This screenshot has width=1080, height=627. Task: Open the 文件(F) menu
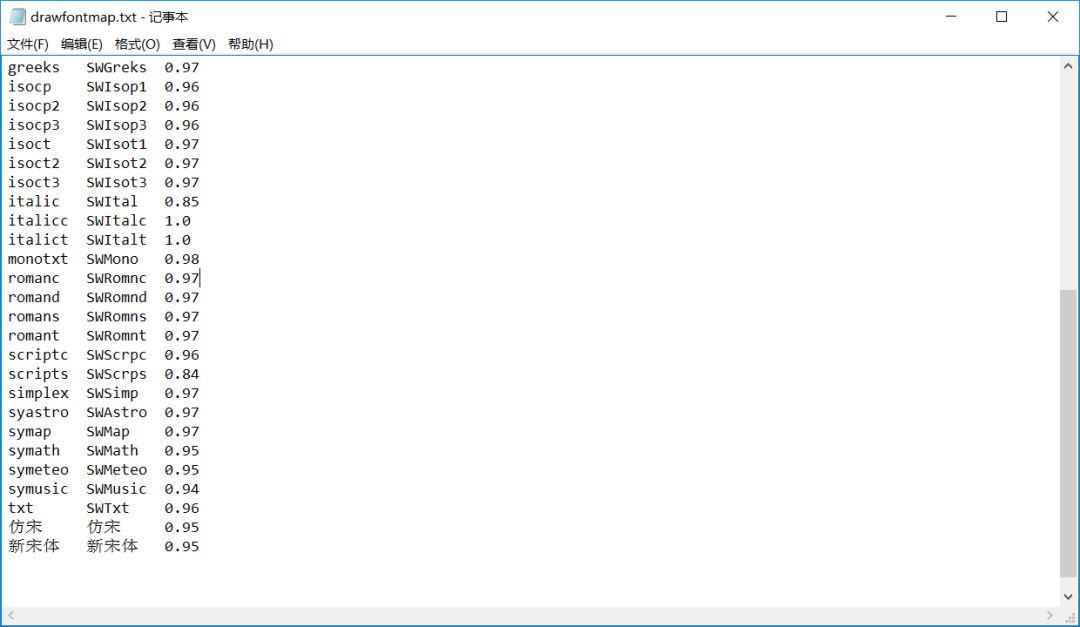coord(30,43)
